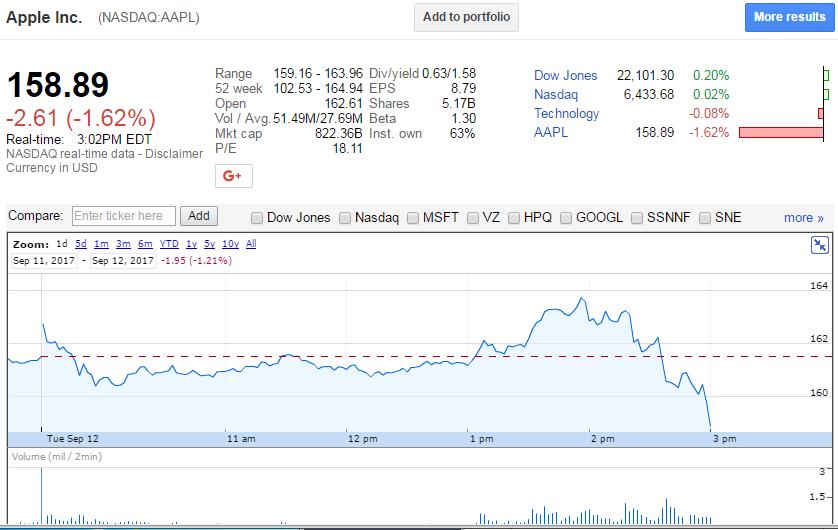Viewport: 838px width, 530px height.
Task: Select the YTD zoom range
Action: [169, 244]
